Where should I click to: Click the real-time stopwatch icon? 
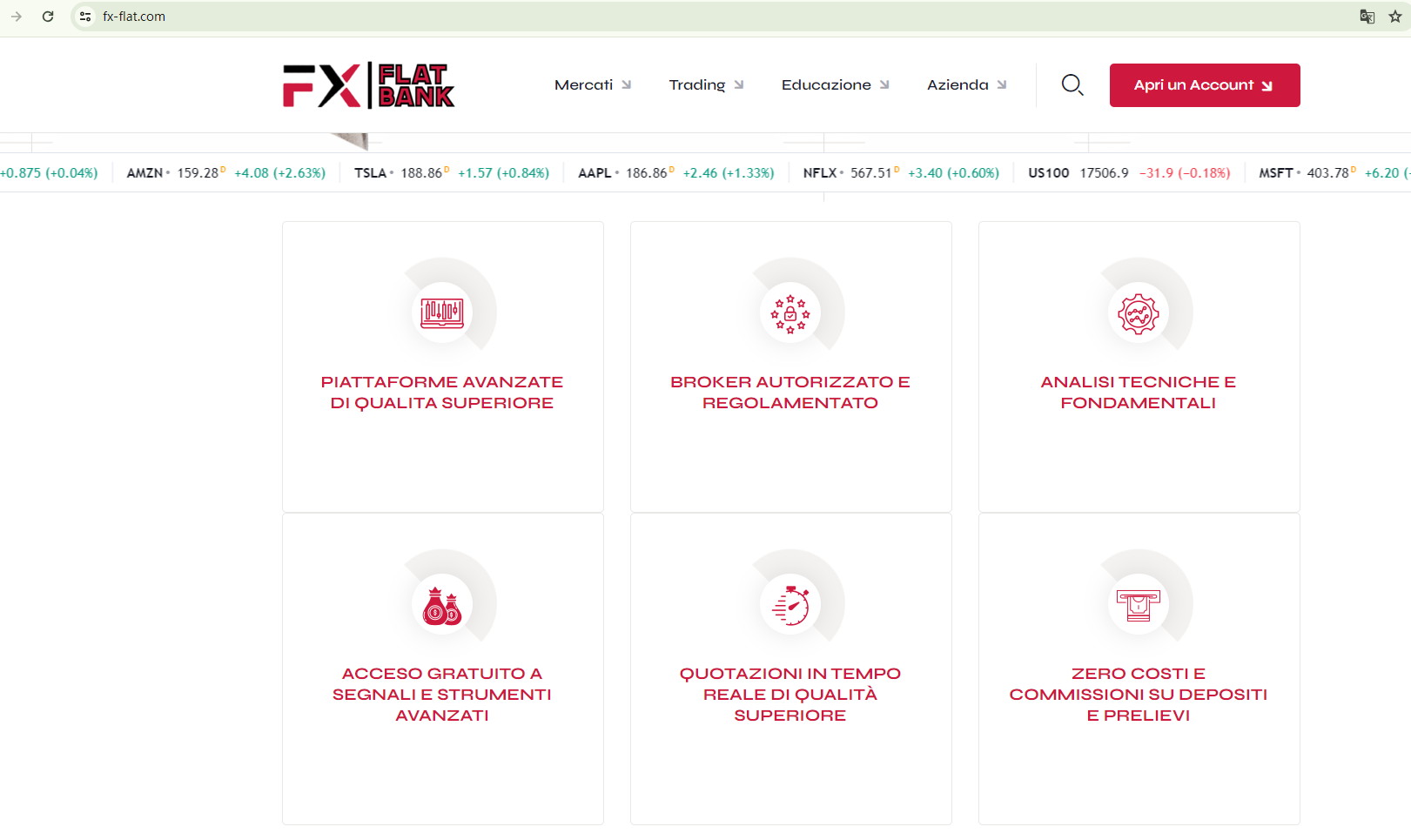pyautogui.click(x=790, y=604)
